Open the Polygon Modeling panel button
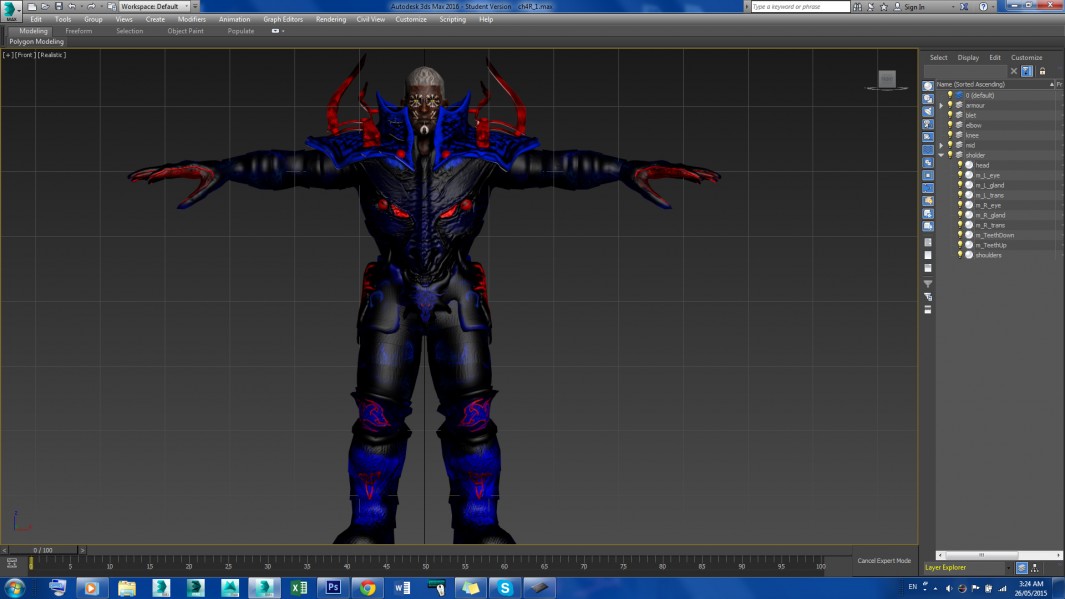Image resolution: width=1065 pixels, height=599 pixels. click(x=37, y=42)
